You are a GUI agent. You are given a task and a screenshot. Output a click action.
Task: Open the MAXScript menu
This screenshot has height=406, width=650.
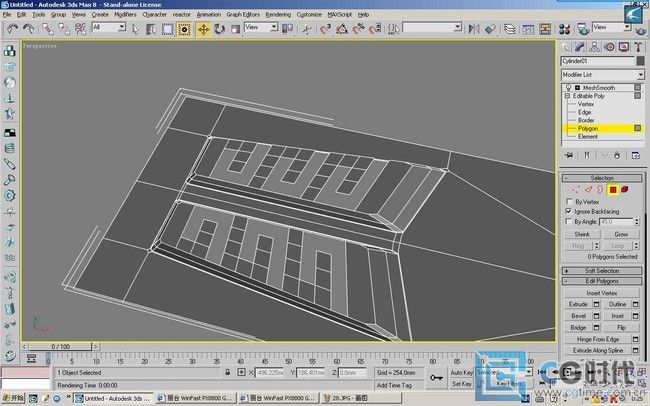[x=340, y=15]
